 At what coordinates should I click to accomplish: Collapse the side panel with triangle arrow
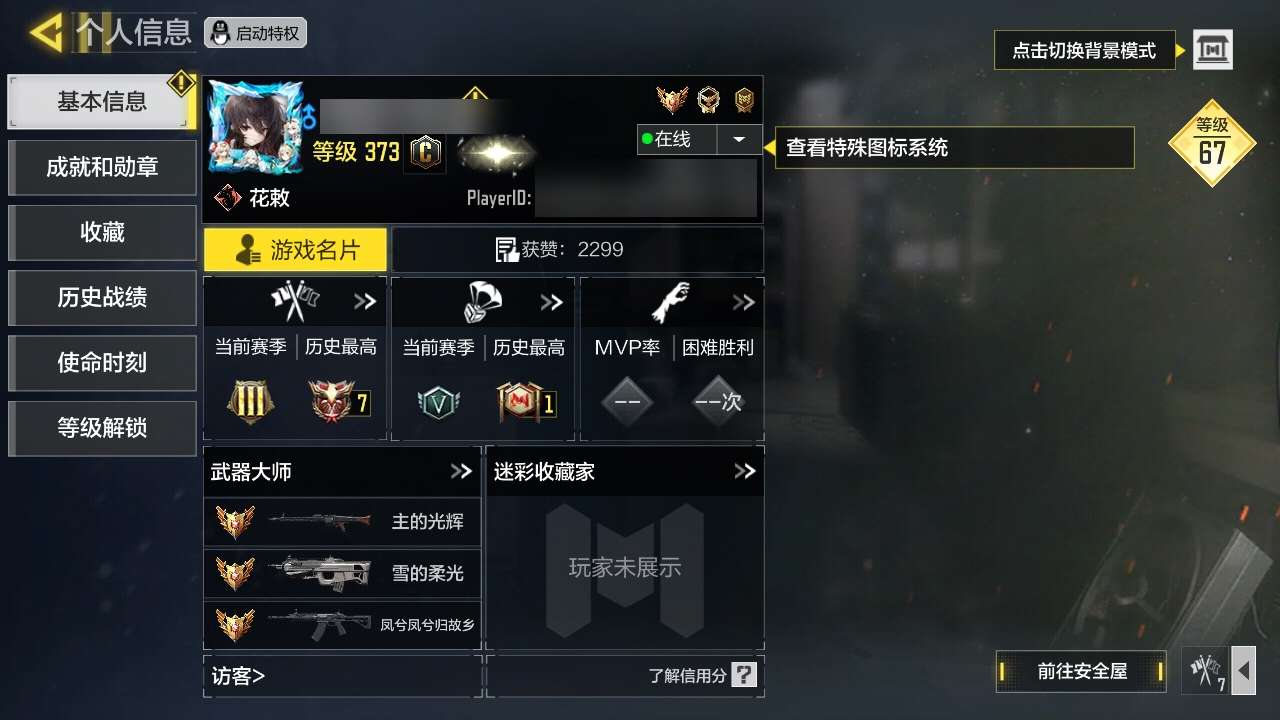[1243, 671]
